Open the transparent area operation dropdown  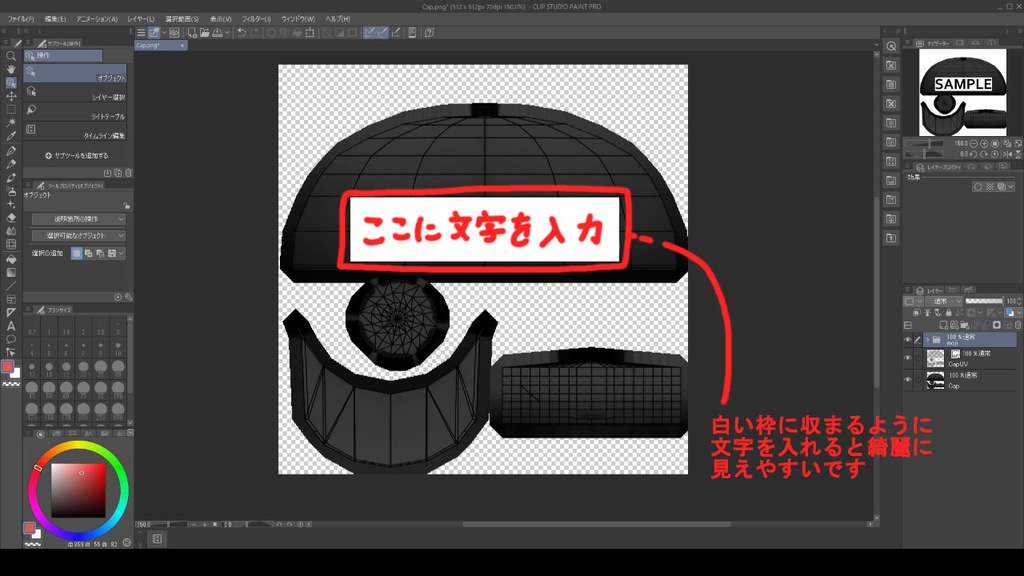point(78,219)
